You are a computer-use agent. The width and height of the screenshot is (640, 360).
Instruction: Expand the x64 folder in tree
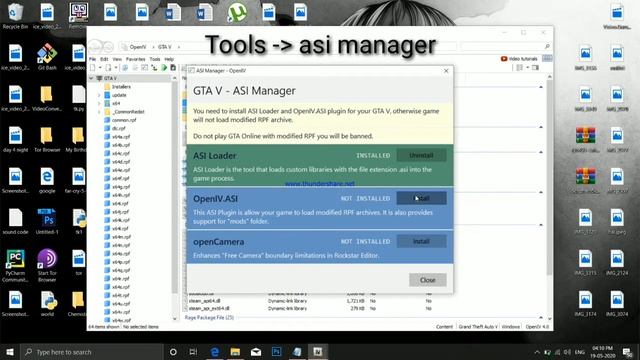pyautogui.click(x=99, y=103)
